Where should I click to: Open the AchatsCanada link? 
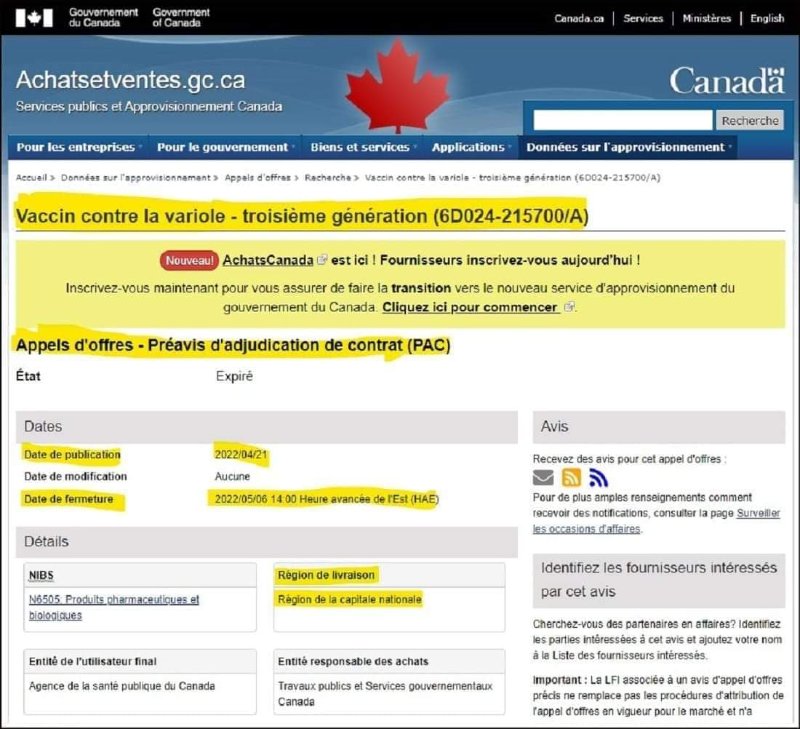click(268, 260)
